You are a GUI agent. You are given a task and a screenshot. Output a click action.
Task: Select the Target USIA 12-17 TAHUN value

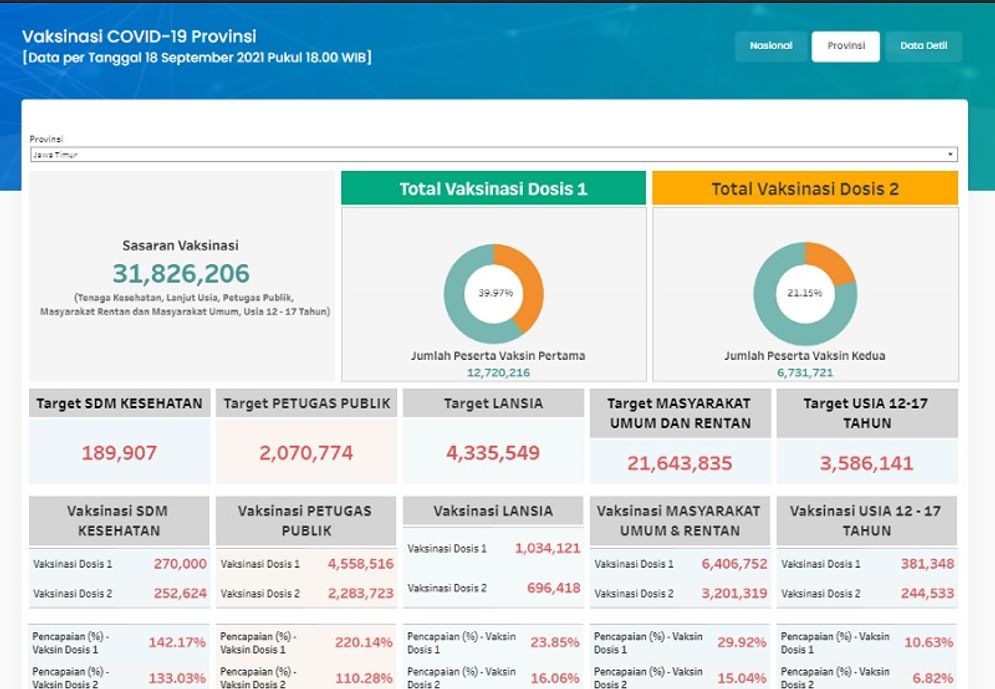(866, 463)
